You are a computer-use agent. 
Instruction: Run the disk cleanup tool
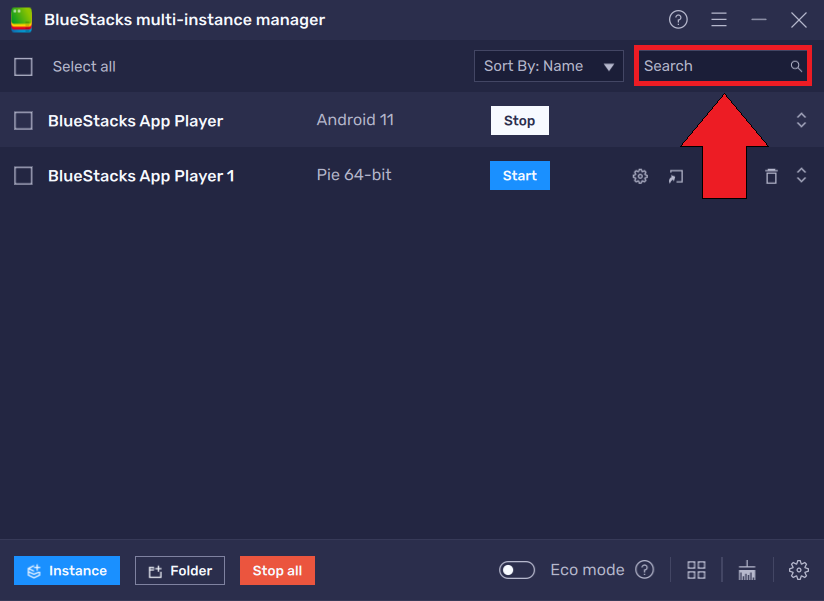747,569
